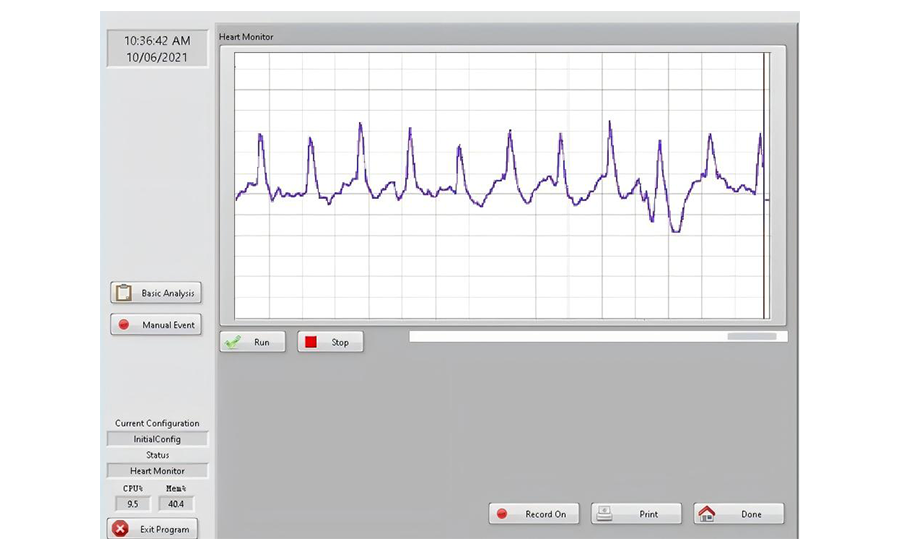Click the InitialConfig configuration field

coord(157,439)
